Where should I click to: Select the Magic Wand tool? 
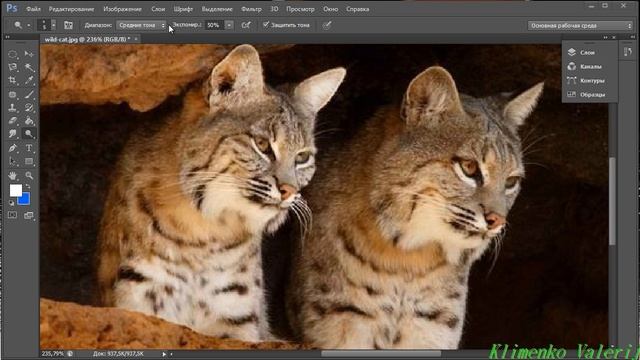(29, 67)
